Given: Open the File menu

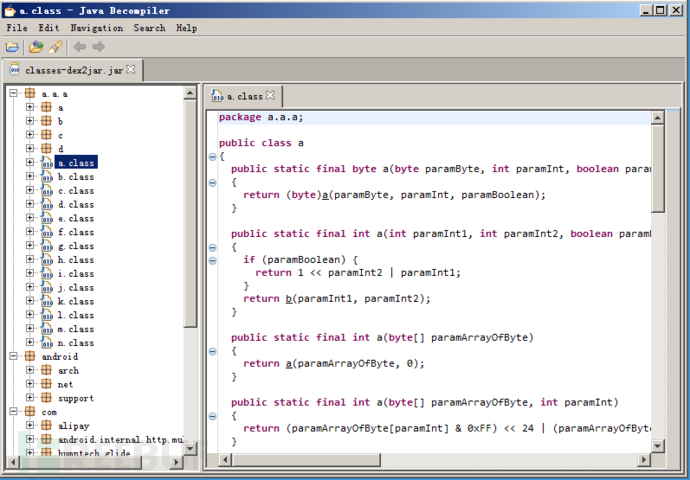Looking at the screenshot, I should tap(17, 28).
